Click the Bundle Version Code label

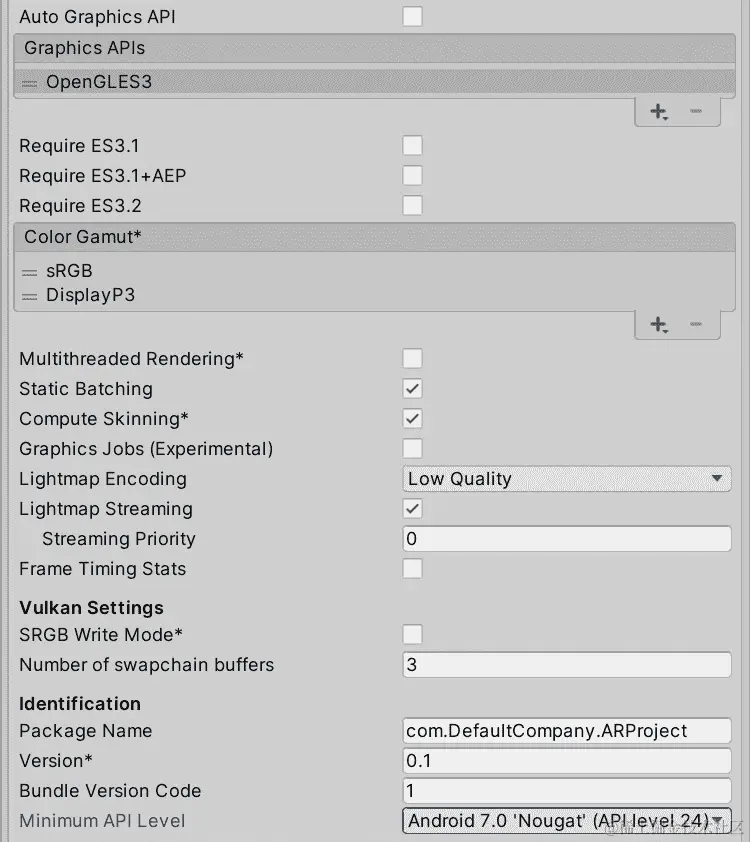tap(110, 790)
